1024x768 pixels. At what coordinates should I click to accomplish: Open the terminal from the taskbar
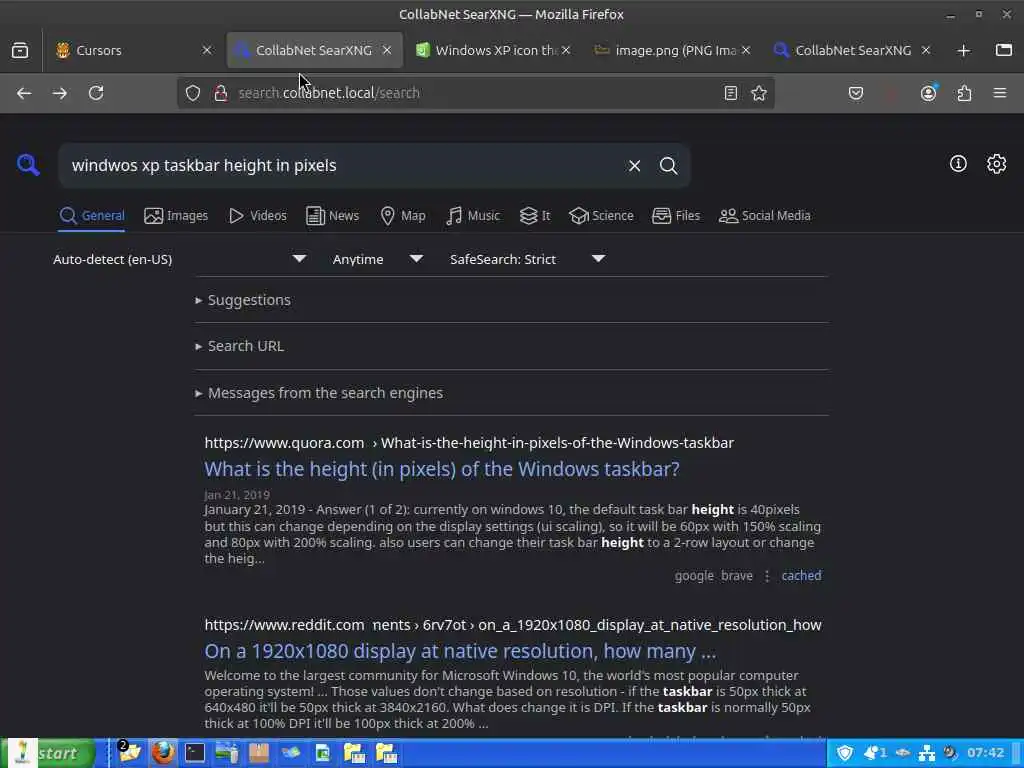[195, 753]
